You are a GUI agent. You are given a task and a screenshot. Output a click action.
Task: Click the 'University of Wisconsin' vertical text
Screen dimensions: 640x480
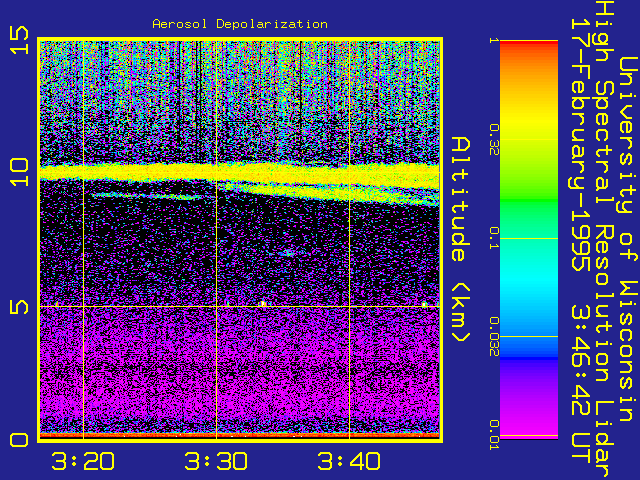point(628,239)
